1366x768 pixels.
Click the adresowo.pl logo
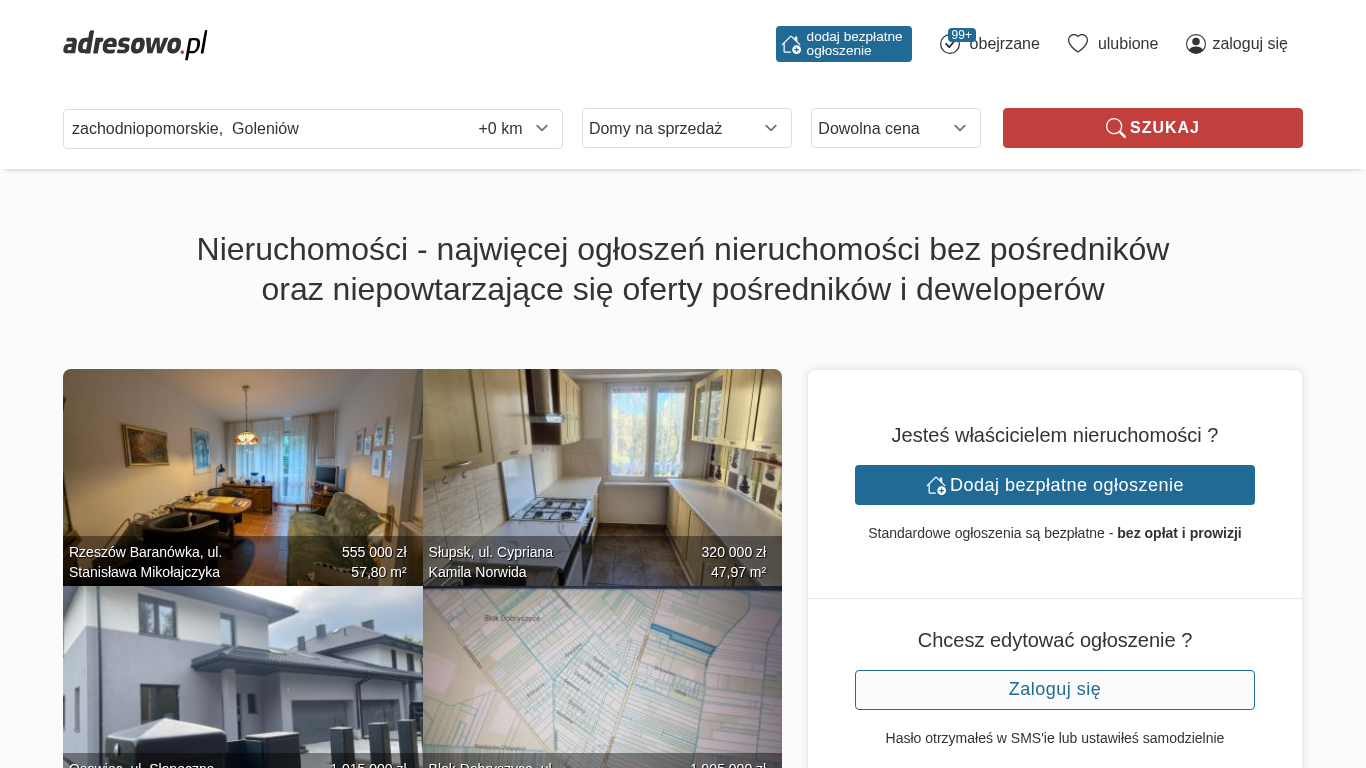[135, 44]
